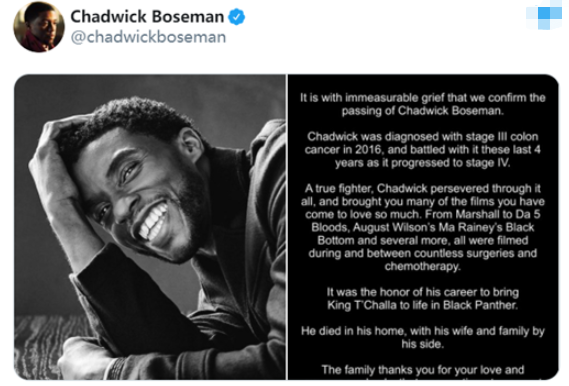
Task: Click the 'Ma Rainey's Black Bottom' line
Action: point(422,227)
